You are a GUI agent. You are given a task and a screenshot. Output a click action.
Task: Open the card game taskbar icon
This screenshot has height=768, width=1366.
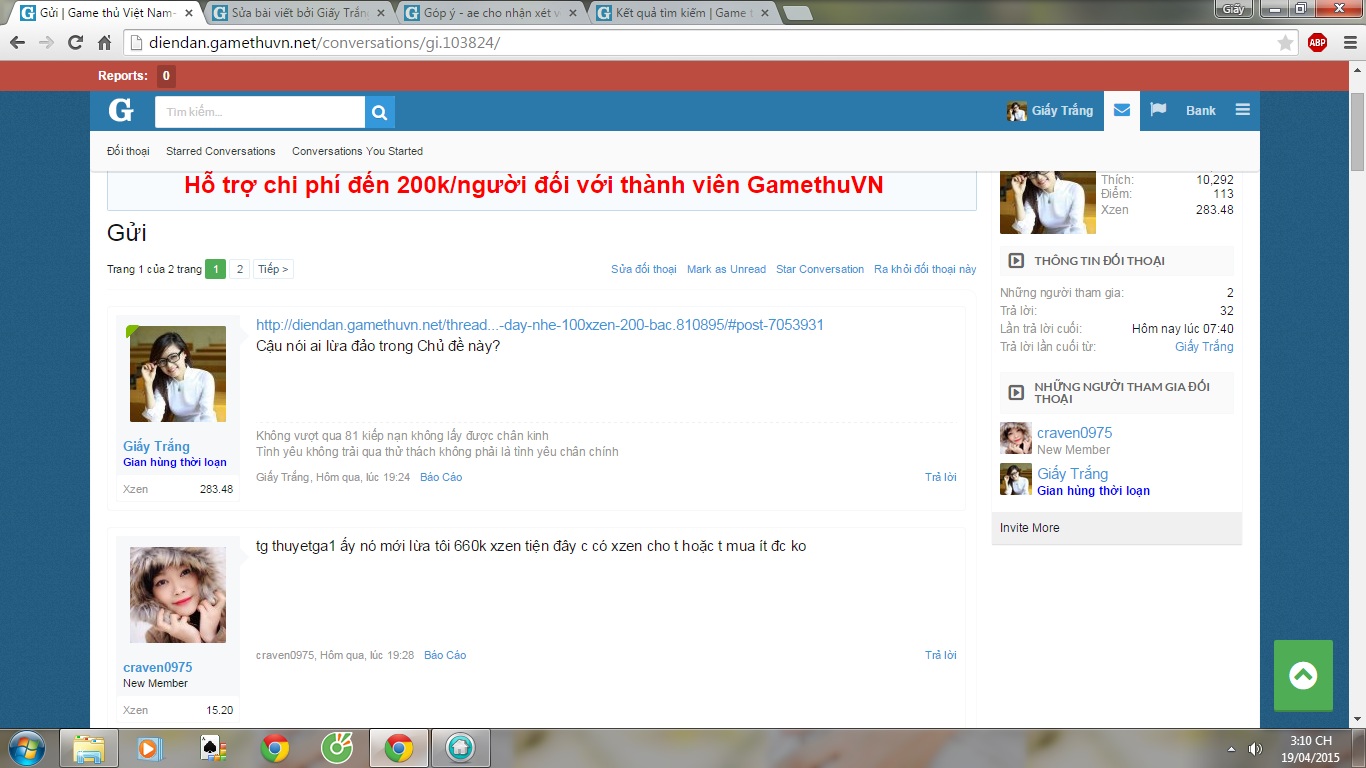213,748
